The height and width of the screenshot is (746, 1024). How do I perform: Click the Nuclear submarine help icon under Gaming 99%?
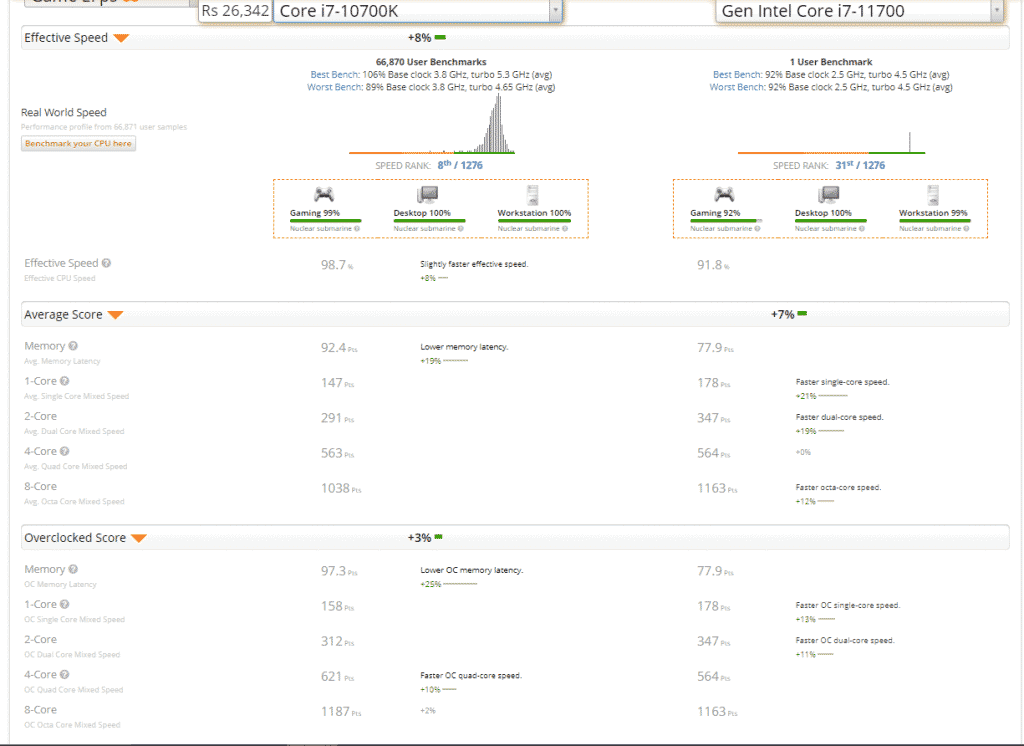[357, 229]
